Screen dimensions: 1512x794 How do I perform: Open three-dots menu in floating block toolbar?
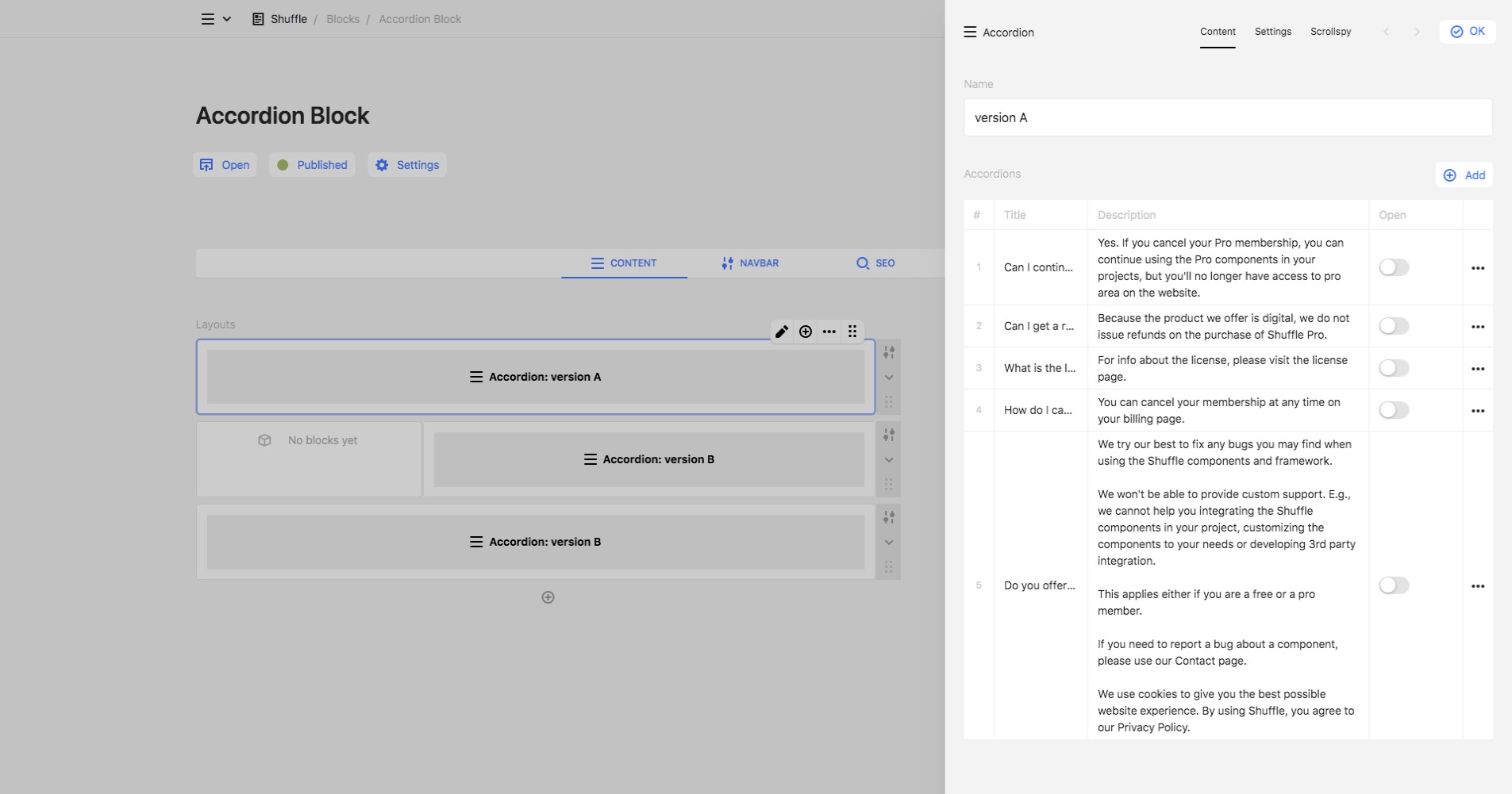click(829, 332)
